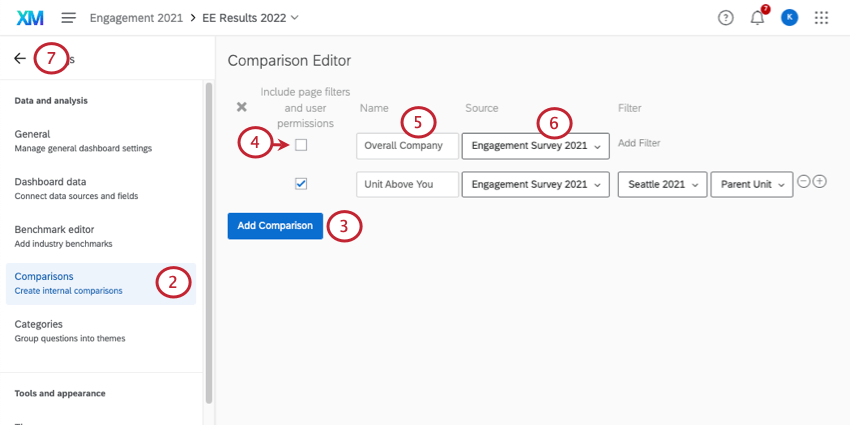The width and height of the screenshot is (850, 425).
Task: Open the help question mark icon
Action: pyautogui.click(x=726, y=18)
